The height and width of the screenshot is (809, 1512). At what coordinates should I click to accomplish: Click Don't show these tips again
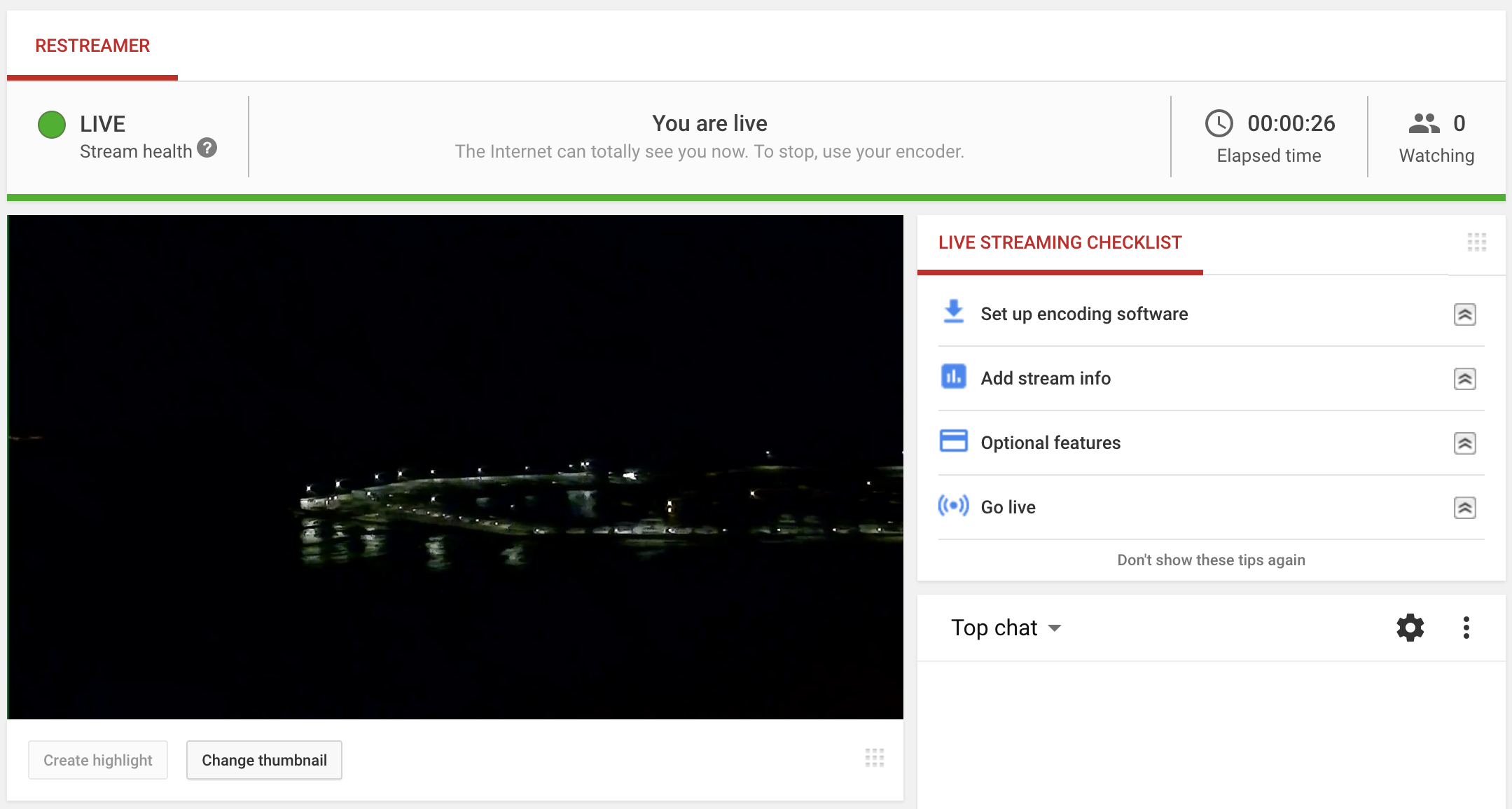[x=1211, y=560]
